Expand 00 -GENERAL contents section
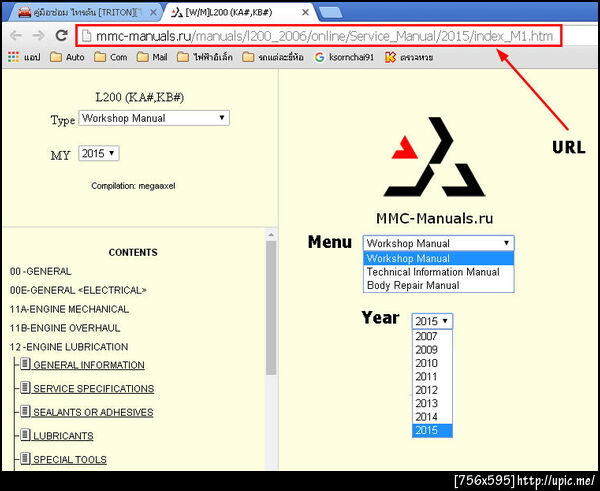Image resolution: width=600 pixels, height=491 pixels. click(41, 271)
